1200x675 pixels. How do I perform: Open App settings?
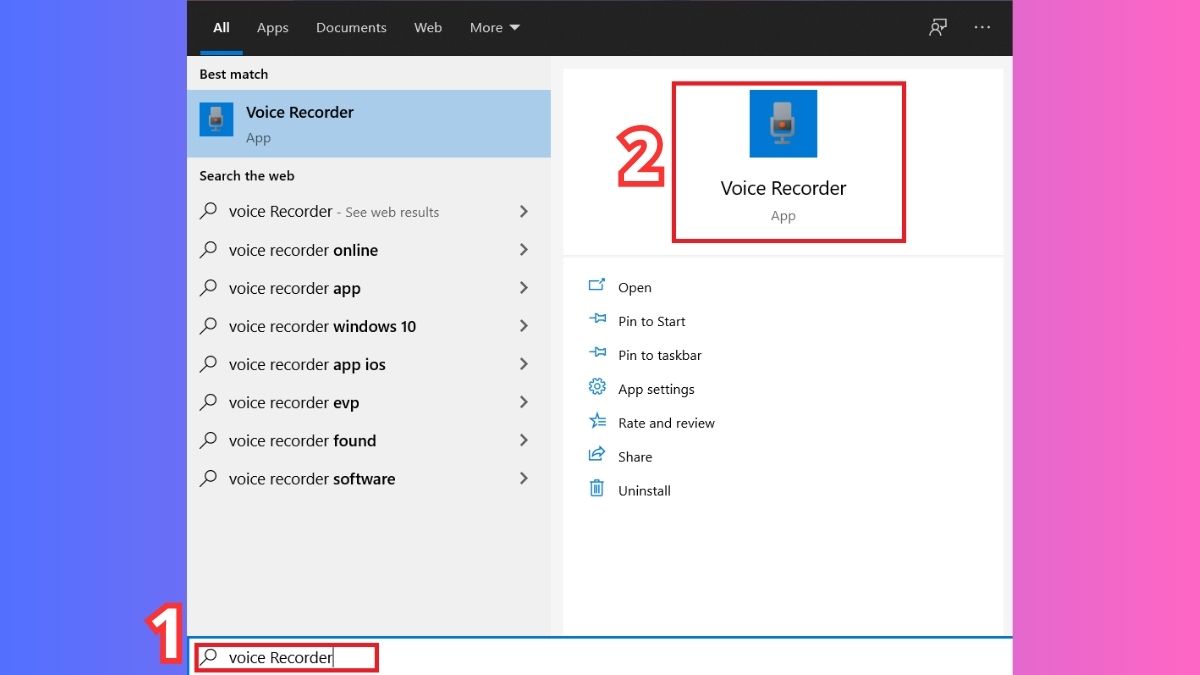[x=656, y=389]
